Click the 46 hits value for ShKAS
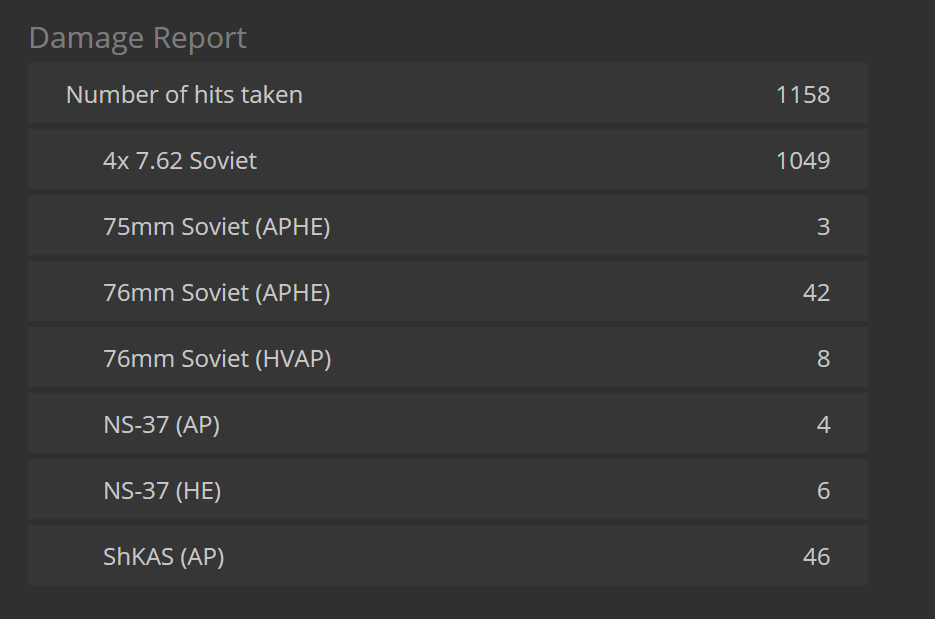The image size is (935, 619). tap(816, 557)
